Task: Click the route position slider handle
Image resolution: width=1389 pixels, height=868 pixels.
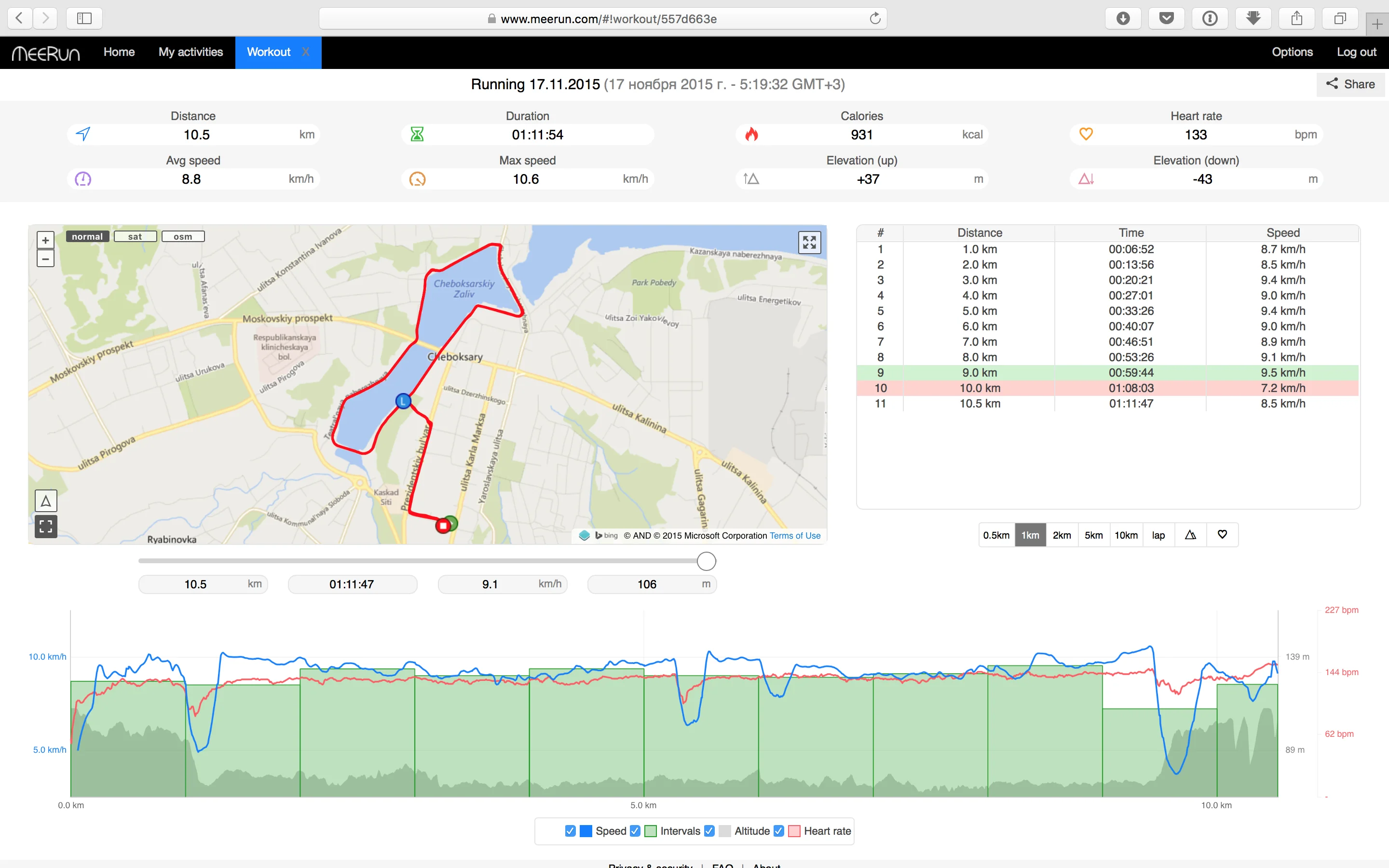Action: click(x=707, y=561)
